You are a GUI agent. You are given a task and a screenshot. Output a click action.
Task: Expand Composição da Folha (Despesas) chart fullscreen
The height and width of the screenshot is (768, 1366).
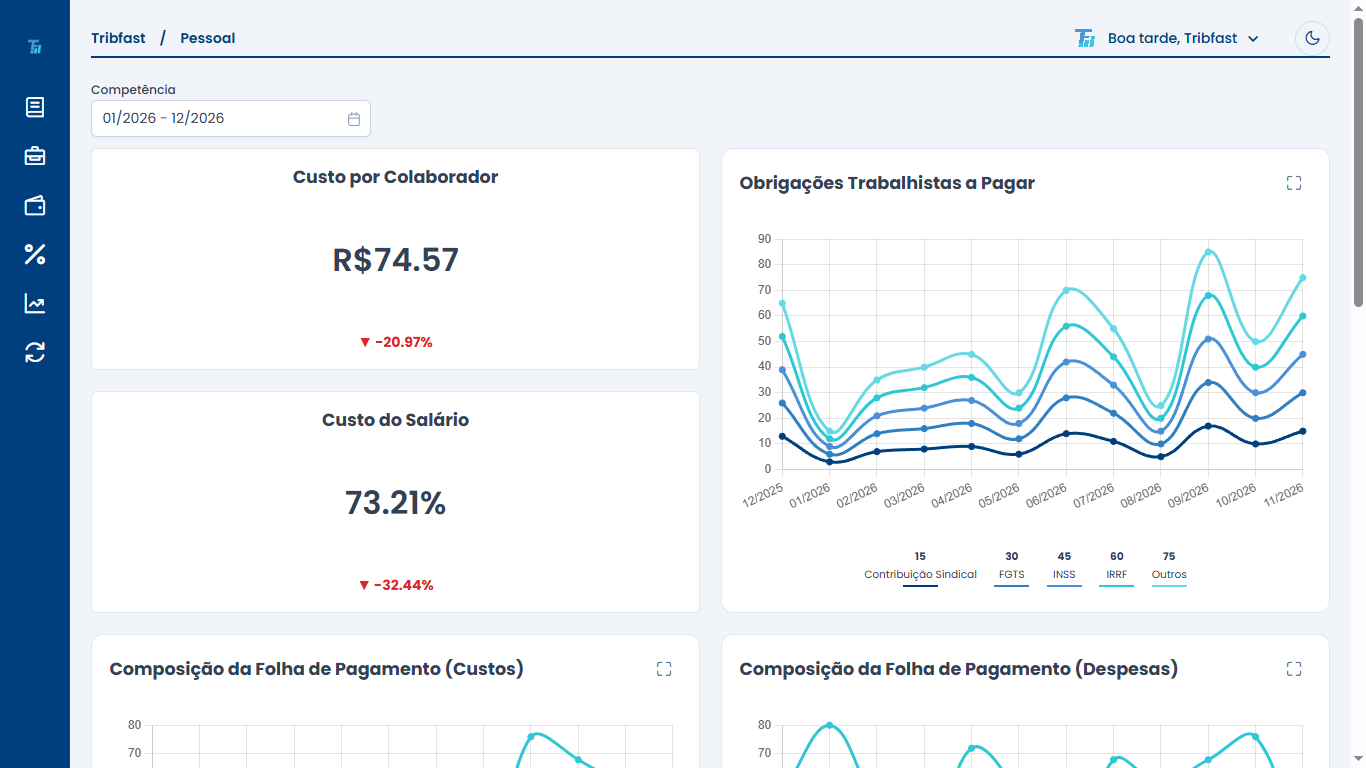(x=1294, y=669)
